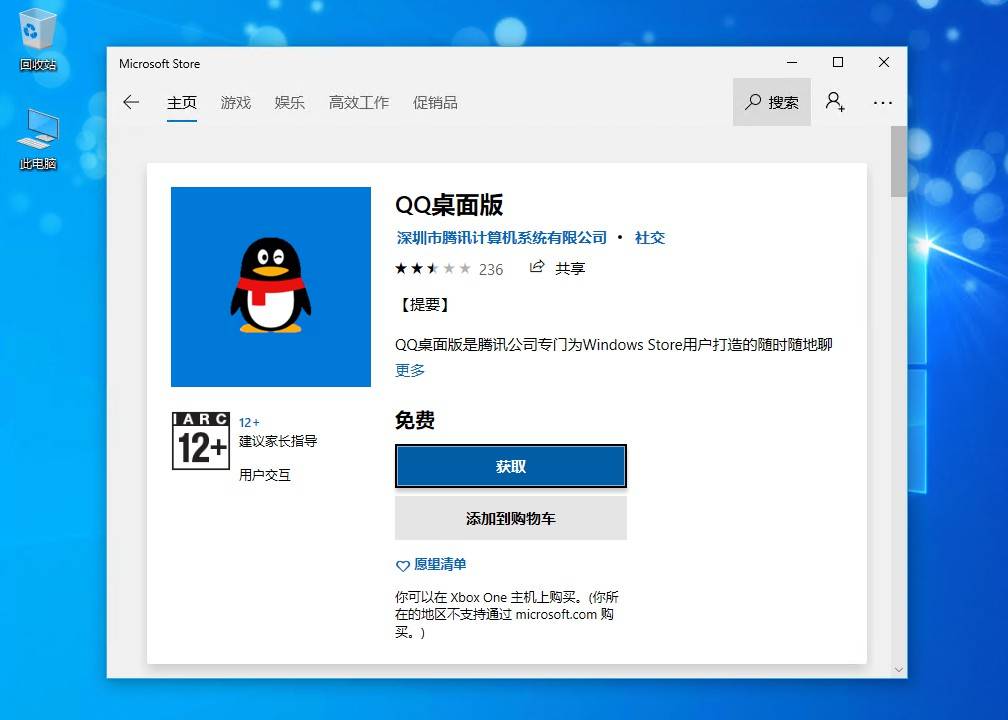Open the three-dots more menu
This screenshot has height=720, width=1008.
[x=883, y=102]
